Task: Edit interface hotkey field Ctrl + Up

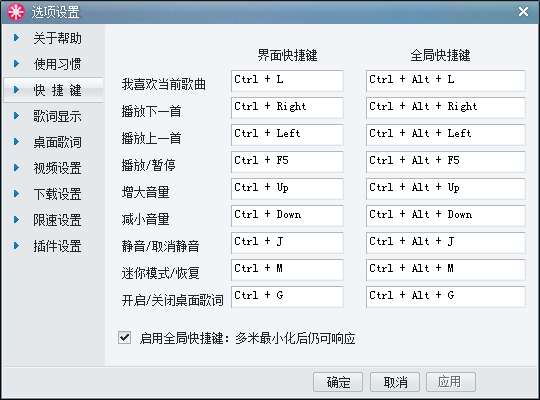Action: (287, 189)
